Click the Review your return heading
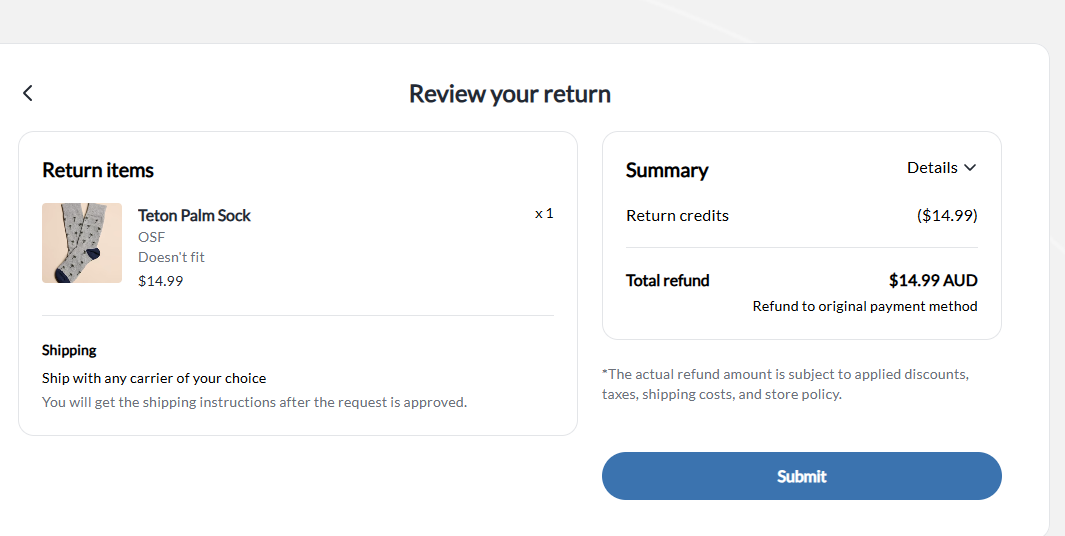Image resolution: width=1065 pixels, height=536 pixels. (x=509, y=94)
